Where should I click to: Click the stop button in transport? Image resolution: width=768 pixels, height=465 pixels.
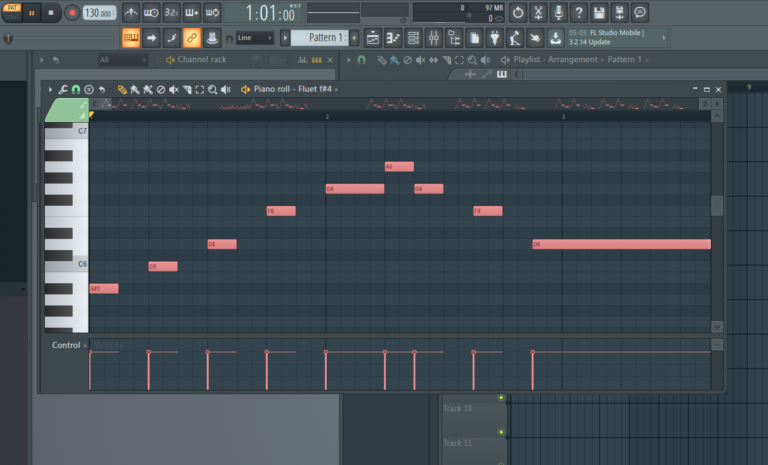[51, 13]
